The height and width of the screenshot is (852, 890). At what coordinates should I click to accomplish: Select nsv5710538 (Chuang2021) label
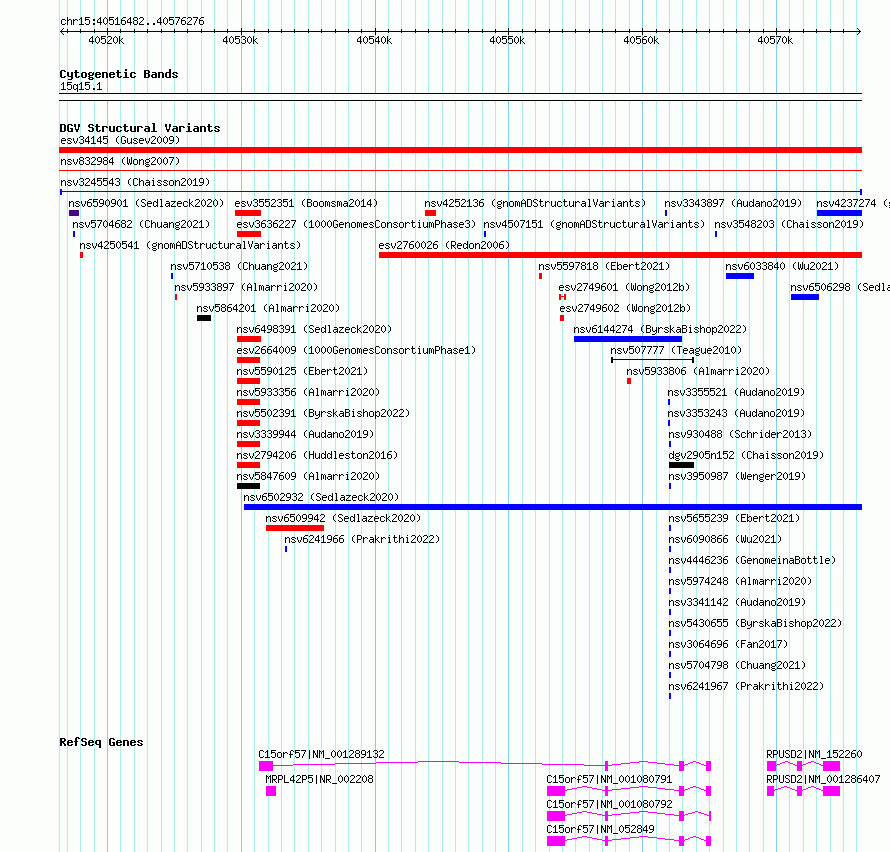pyautogui.click(x=239, y=266)
